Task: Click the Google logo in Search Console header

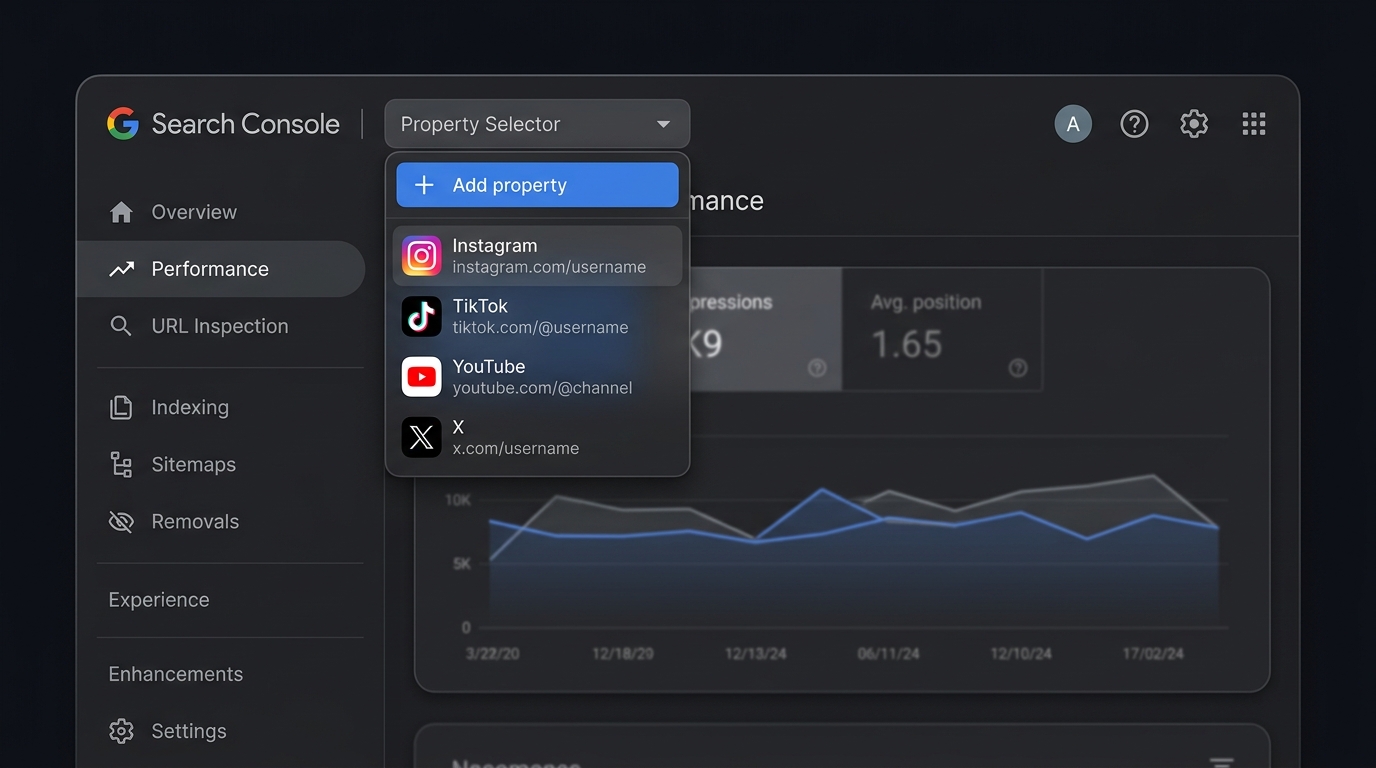Action: click(123, 124)
